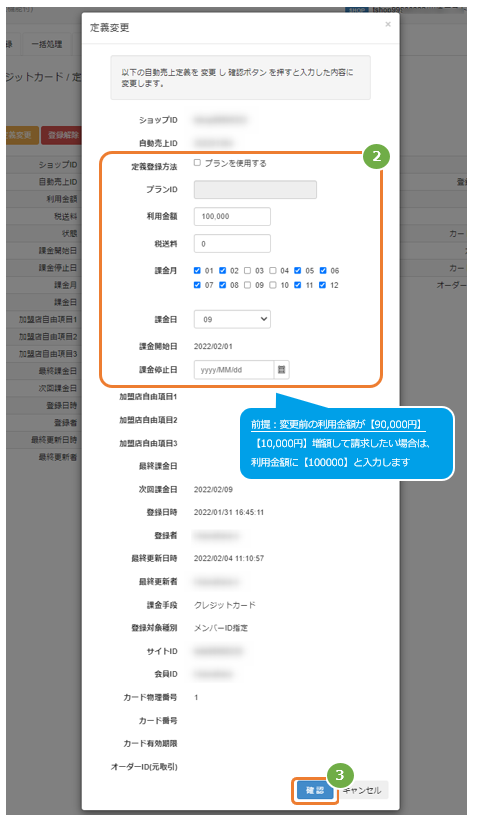Viewport: 478px width, 818px height.
Task: Uncheck billing month 08
Action: [223, 285]
